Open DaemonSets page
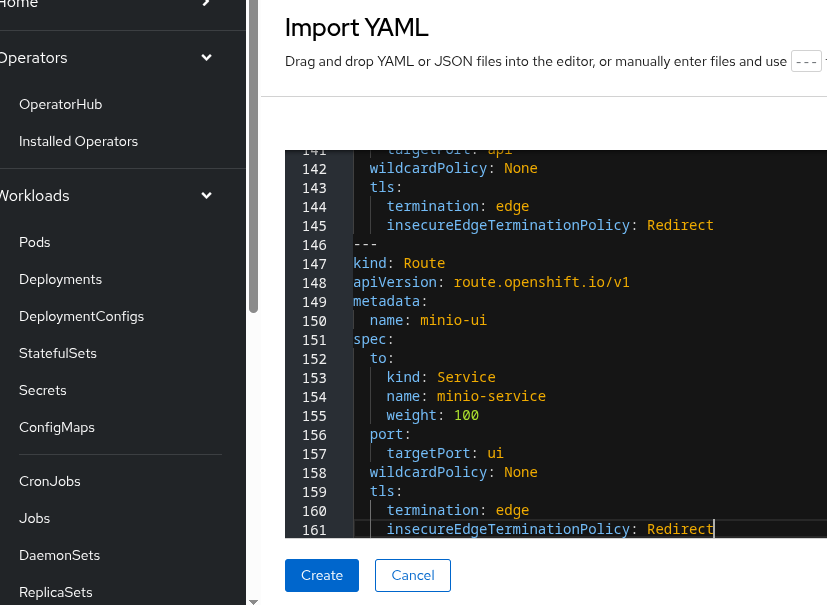This screenshot has width=827, height=605. click(x=59, y=555)
